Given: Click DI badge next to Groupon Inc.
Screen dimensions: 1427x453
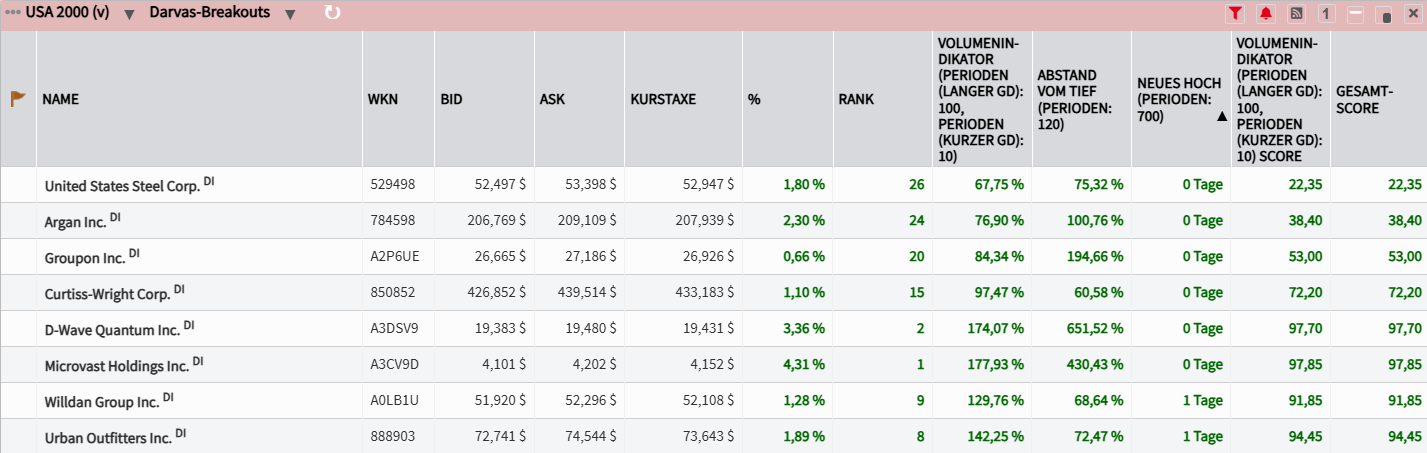Looking at the screenshot, I should 134,253.
